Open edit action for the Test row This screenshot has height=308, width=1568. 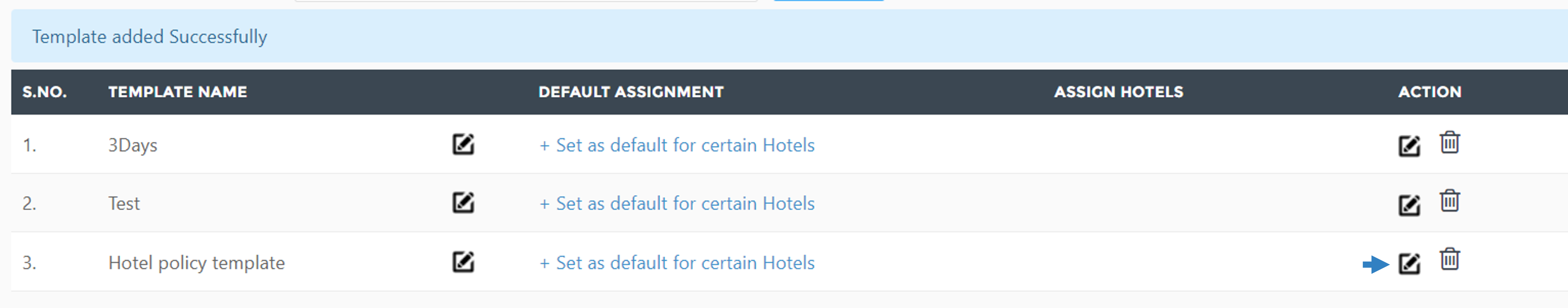[x=1409, y=205]
